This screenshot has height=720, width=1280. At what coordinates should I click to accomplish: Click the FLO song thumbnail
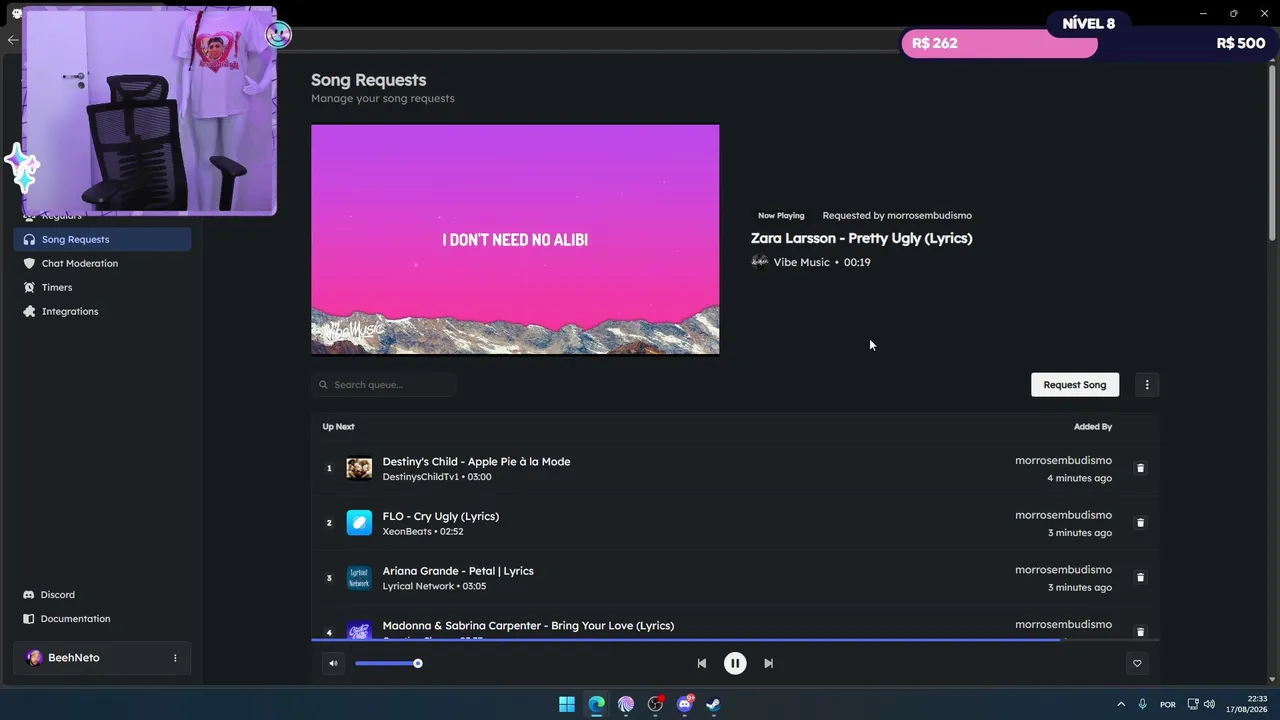359,523
